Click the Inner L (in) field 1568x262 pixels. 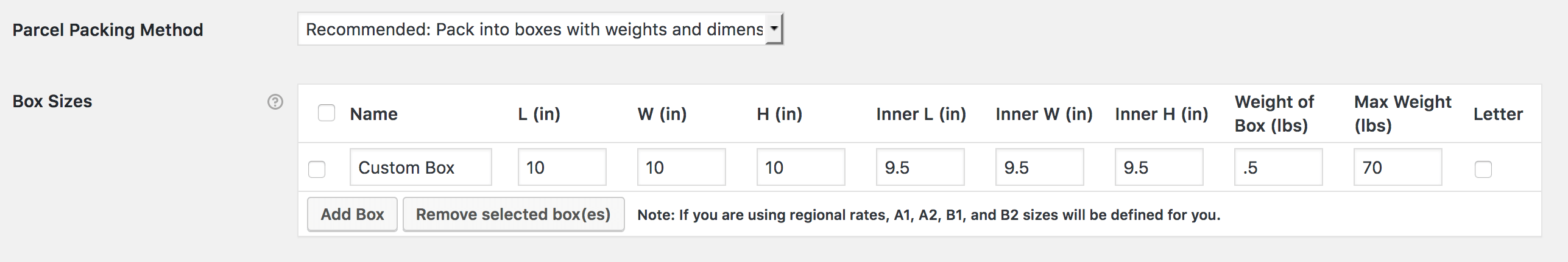pyautogui.click(x=920, y=168)
